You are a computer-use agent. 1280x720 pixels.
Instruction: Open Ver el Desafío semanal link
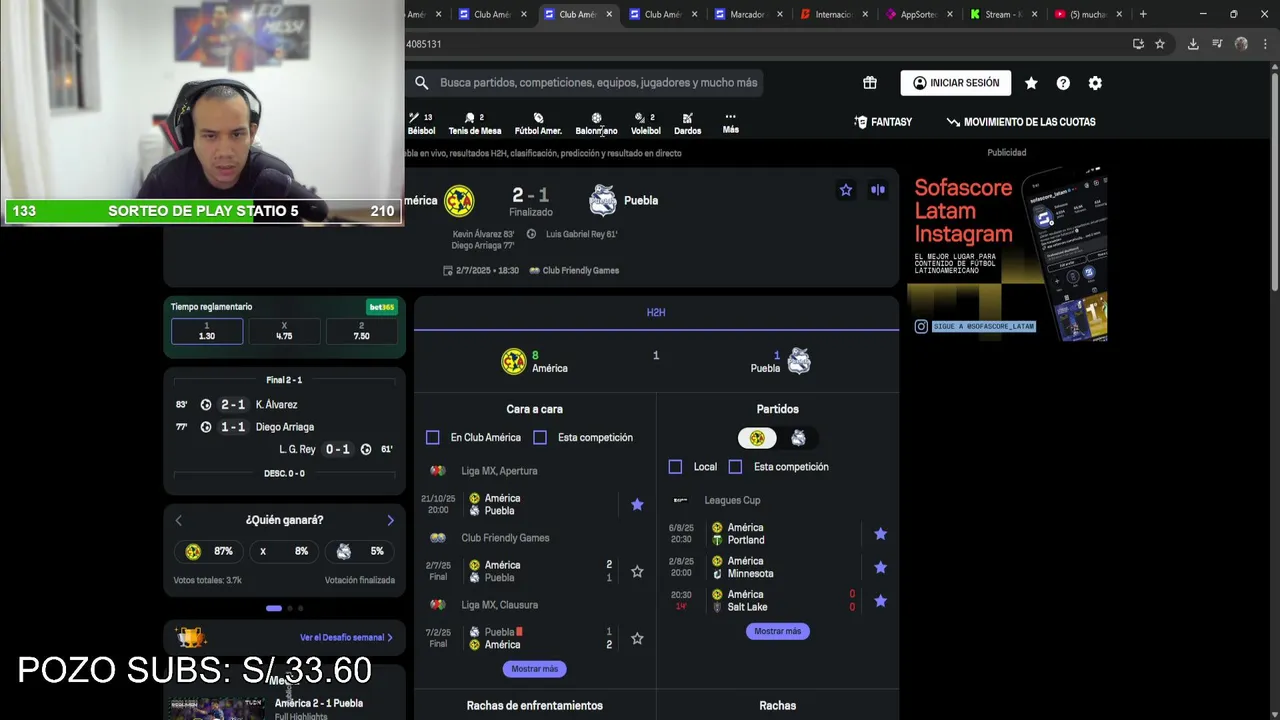(346, 637)
